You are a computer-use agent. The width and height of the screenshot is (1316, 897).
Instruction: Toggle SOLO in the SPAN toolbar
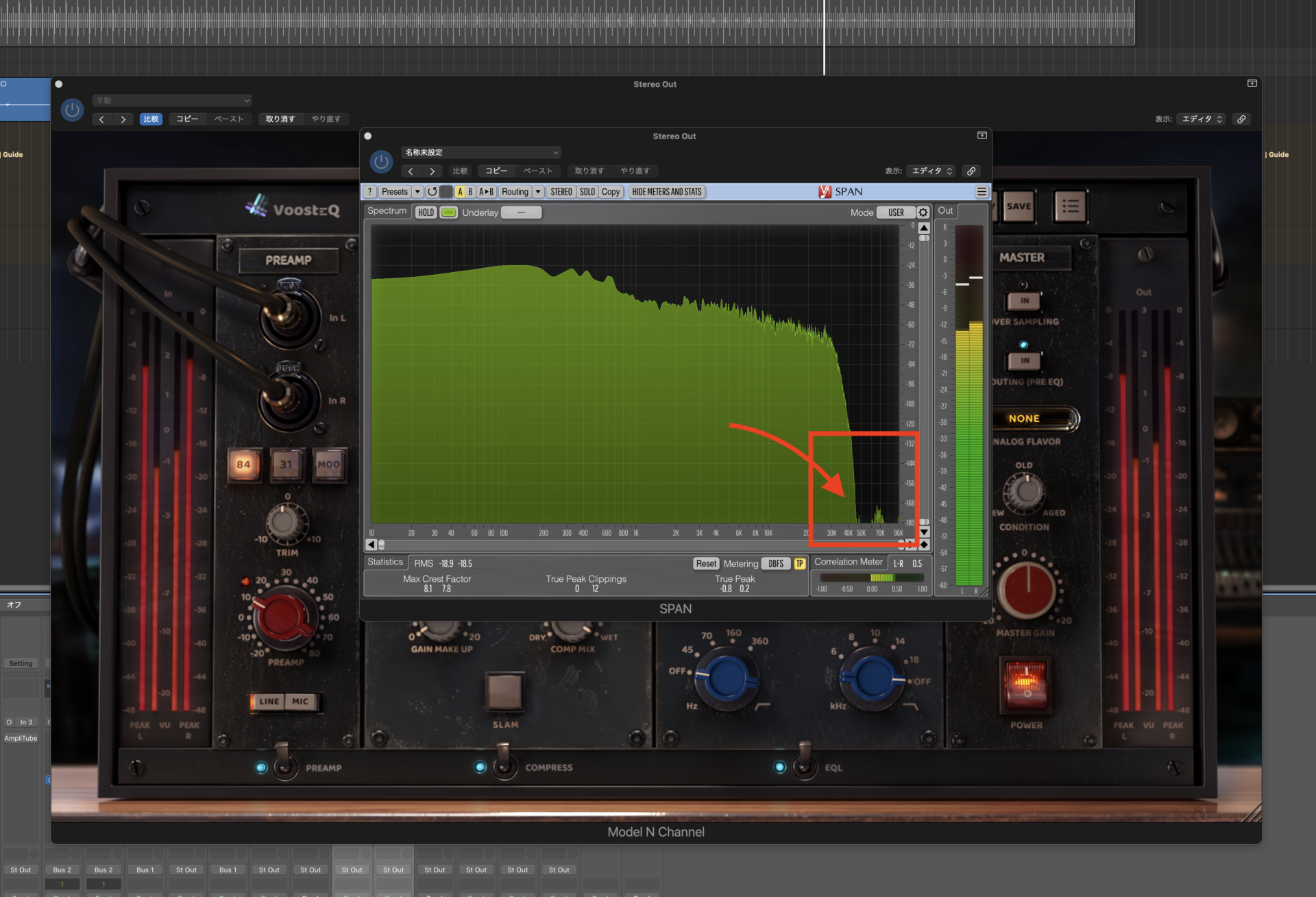point(587,192)
